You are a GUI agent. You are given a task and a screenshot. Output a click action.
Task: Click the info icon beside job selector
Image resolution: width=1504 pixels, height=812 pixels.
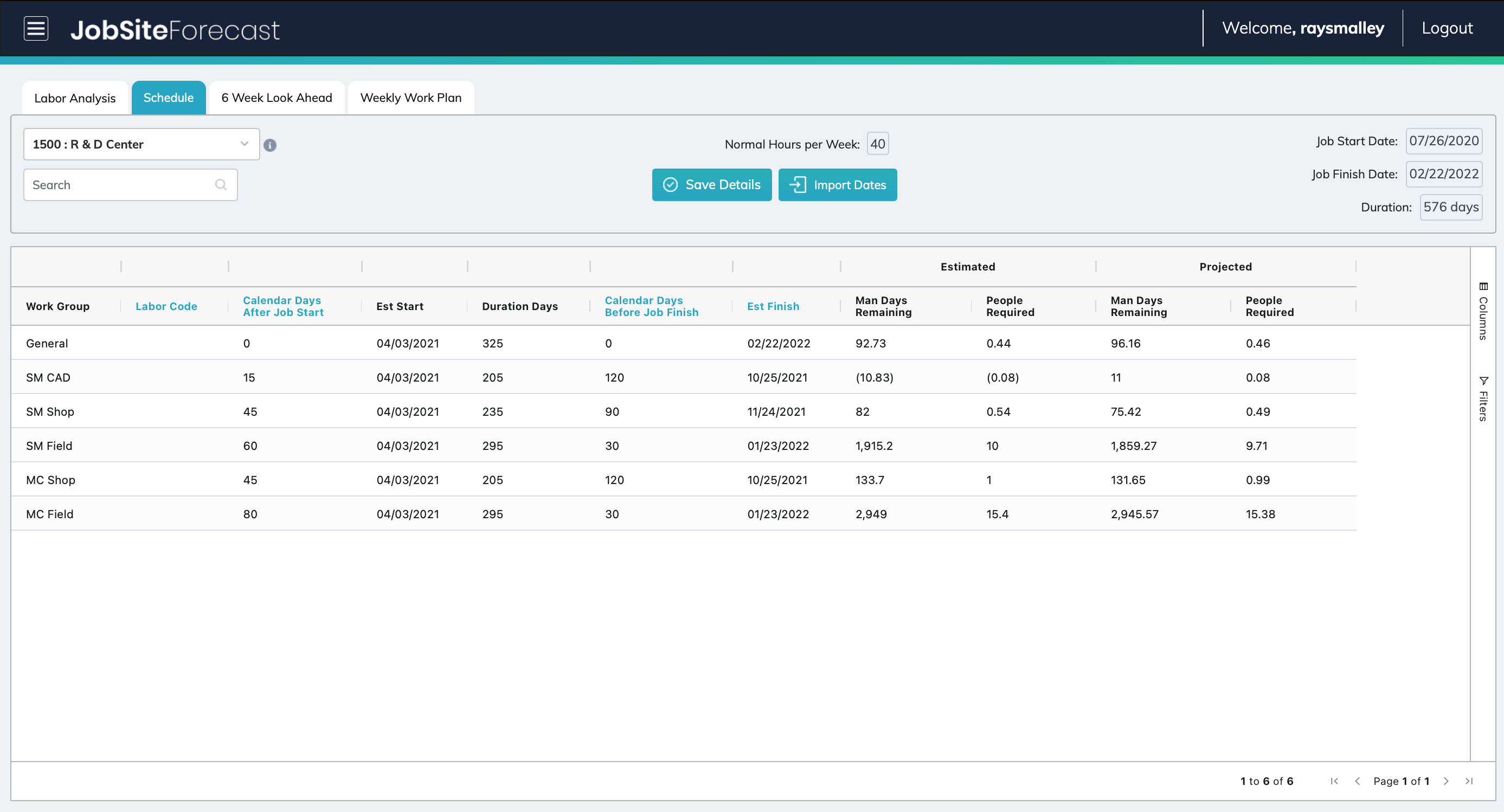pyautogui.click(x=270, y=145)
